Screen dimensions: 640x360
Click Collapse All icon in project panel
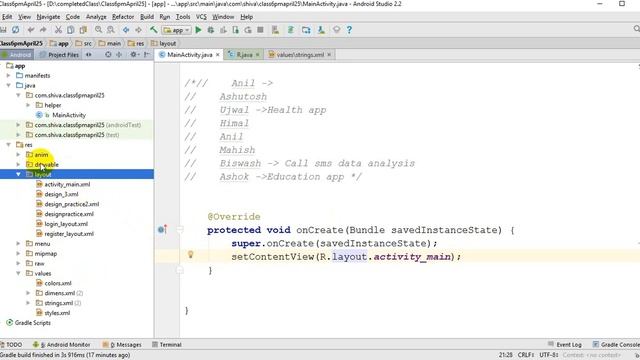coord(119,54)
